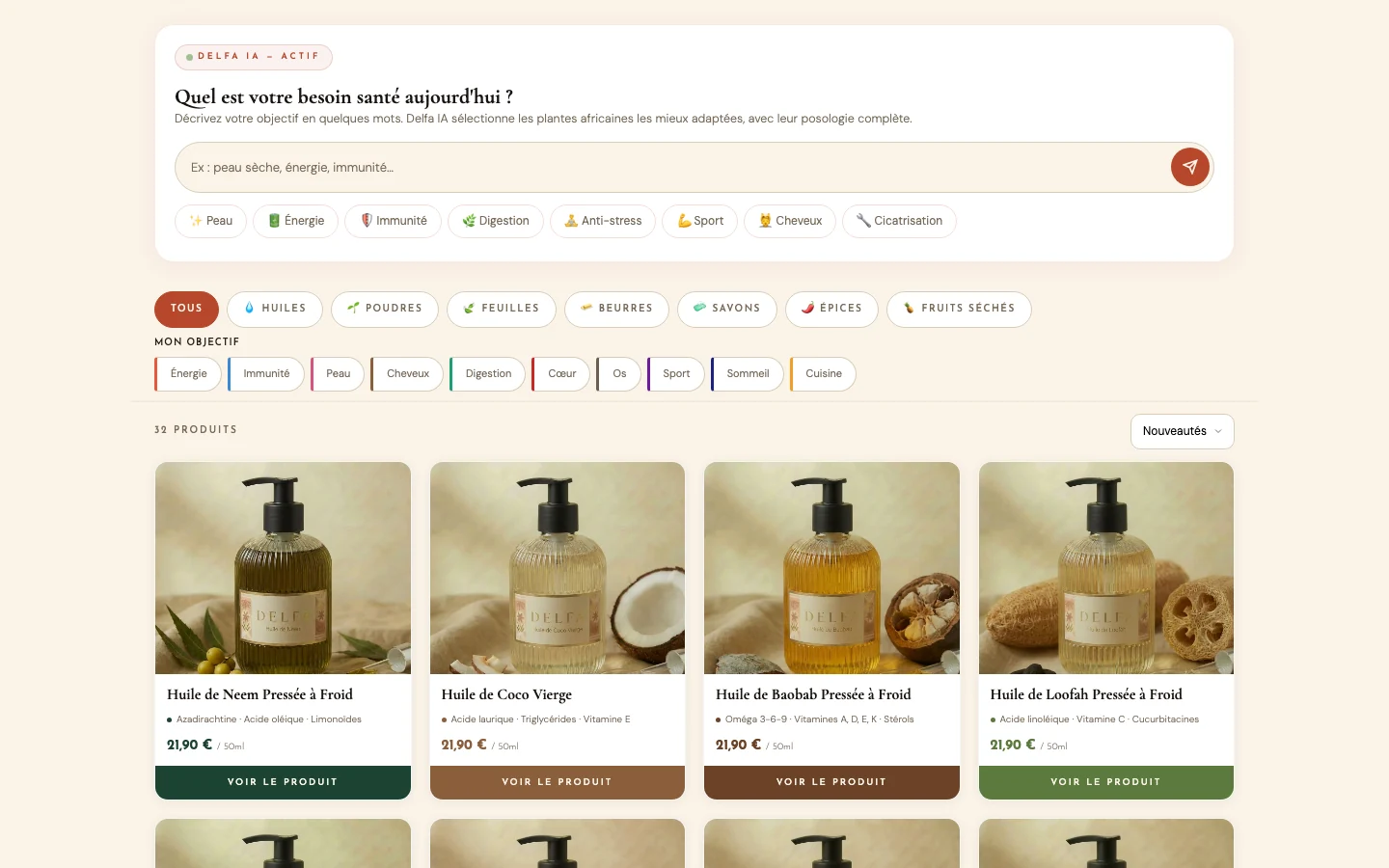
Task: Toggle the Digestion objective filter
Action: pos(488,374)
